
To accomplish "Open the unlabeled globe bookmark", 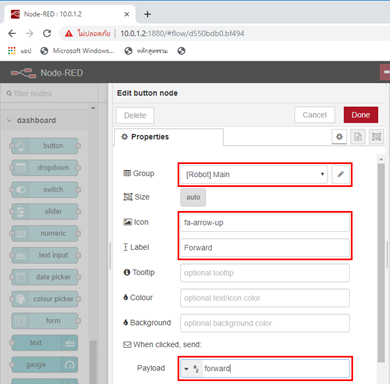I will coord(181,51).
